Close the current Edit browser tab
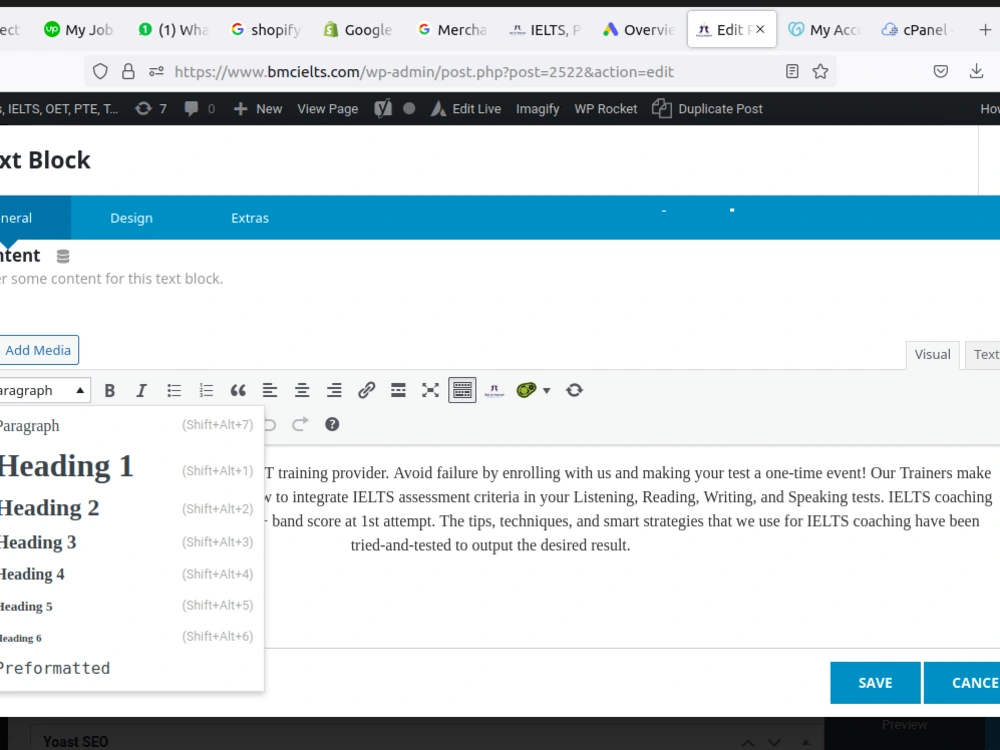 pyautogui.click(x=760, y=29)
